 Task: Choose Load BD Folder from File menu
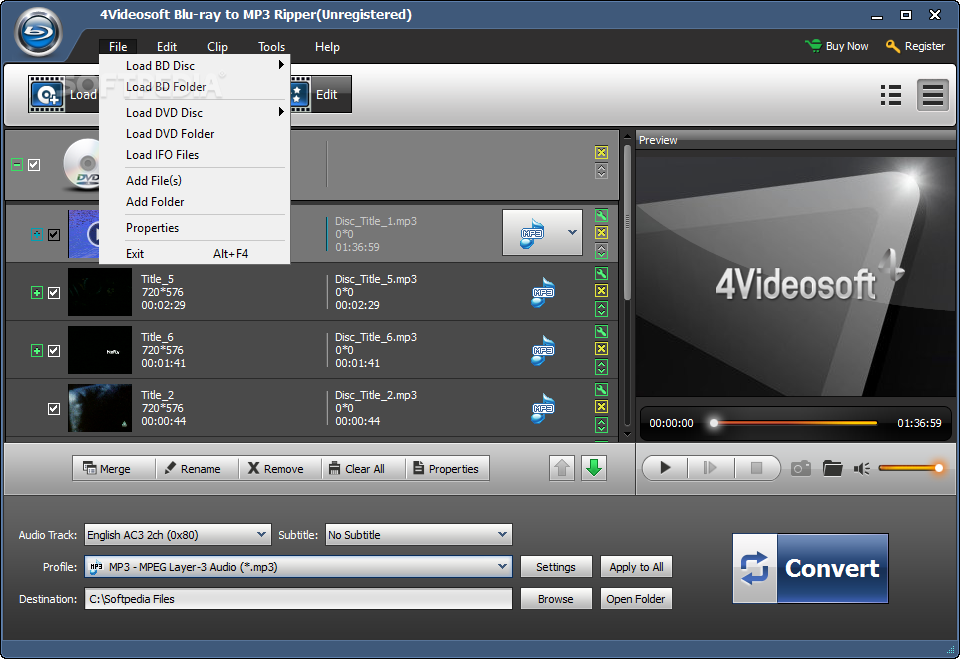(x=195, y=87)
